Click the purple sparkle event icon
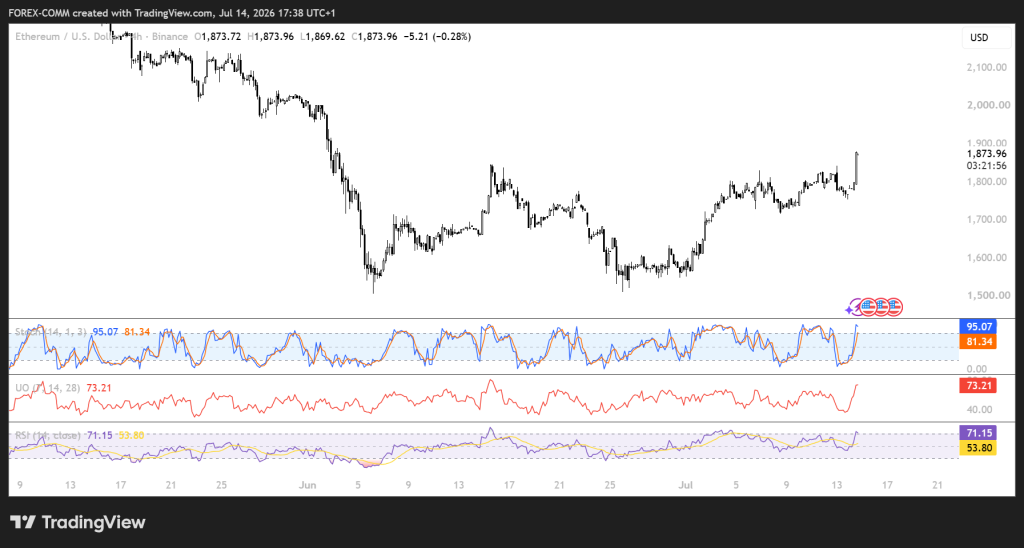 (852, 308)
